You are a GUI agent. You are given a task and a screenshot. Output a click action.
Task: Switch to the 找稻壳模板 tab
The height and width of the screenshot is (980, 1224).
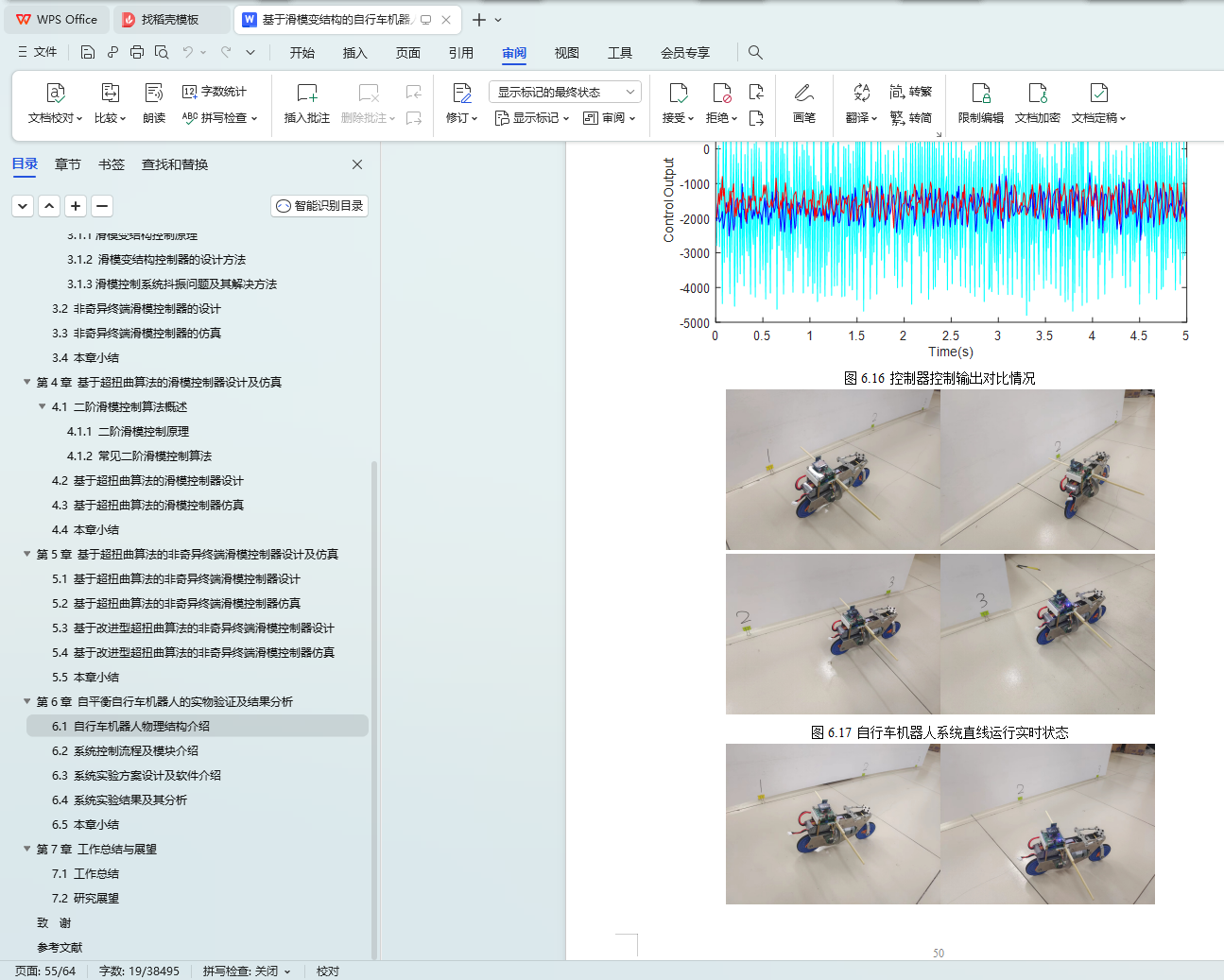click(171, 19)
